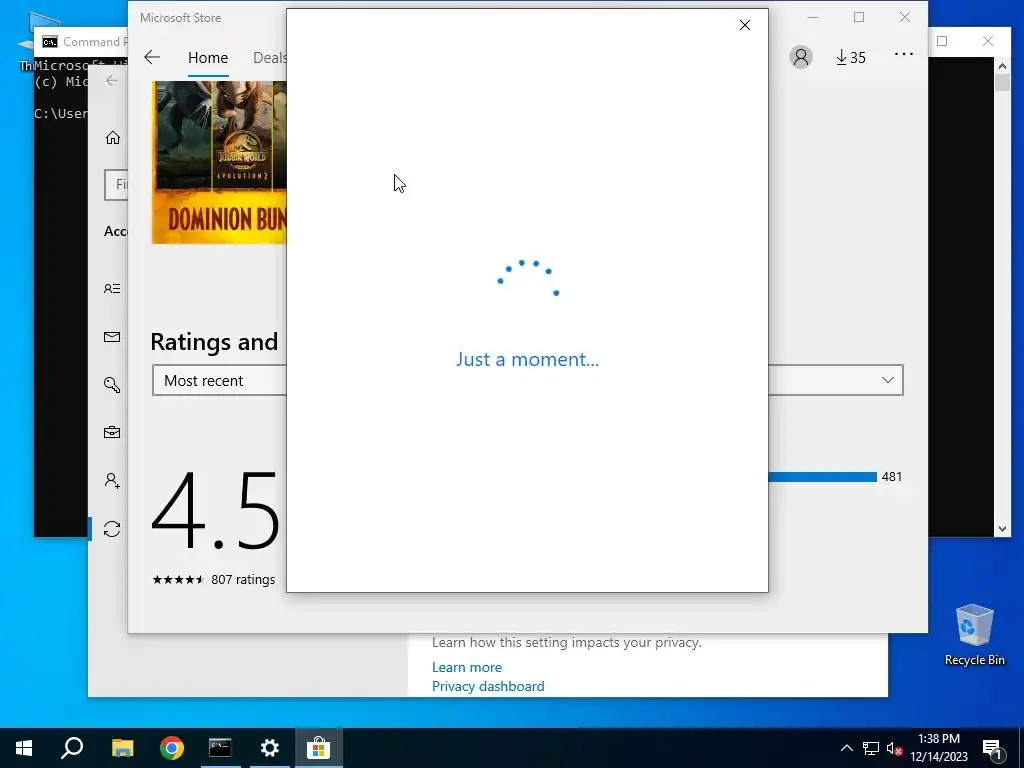The image size is (1024, 768).
Task: Click the Home icon in Settings window
Action: [x=113, y=138]
